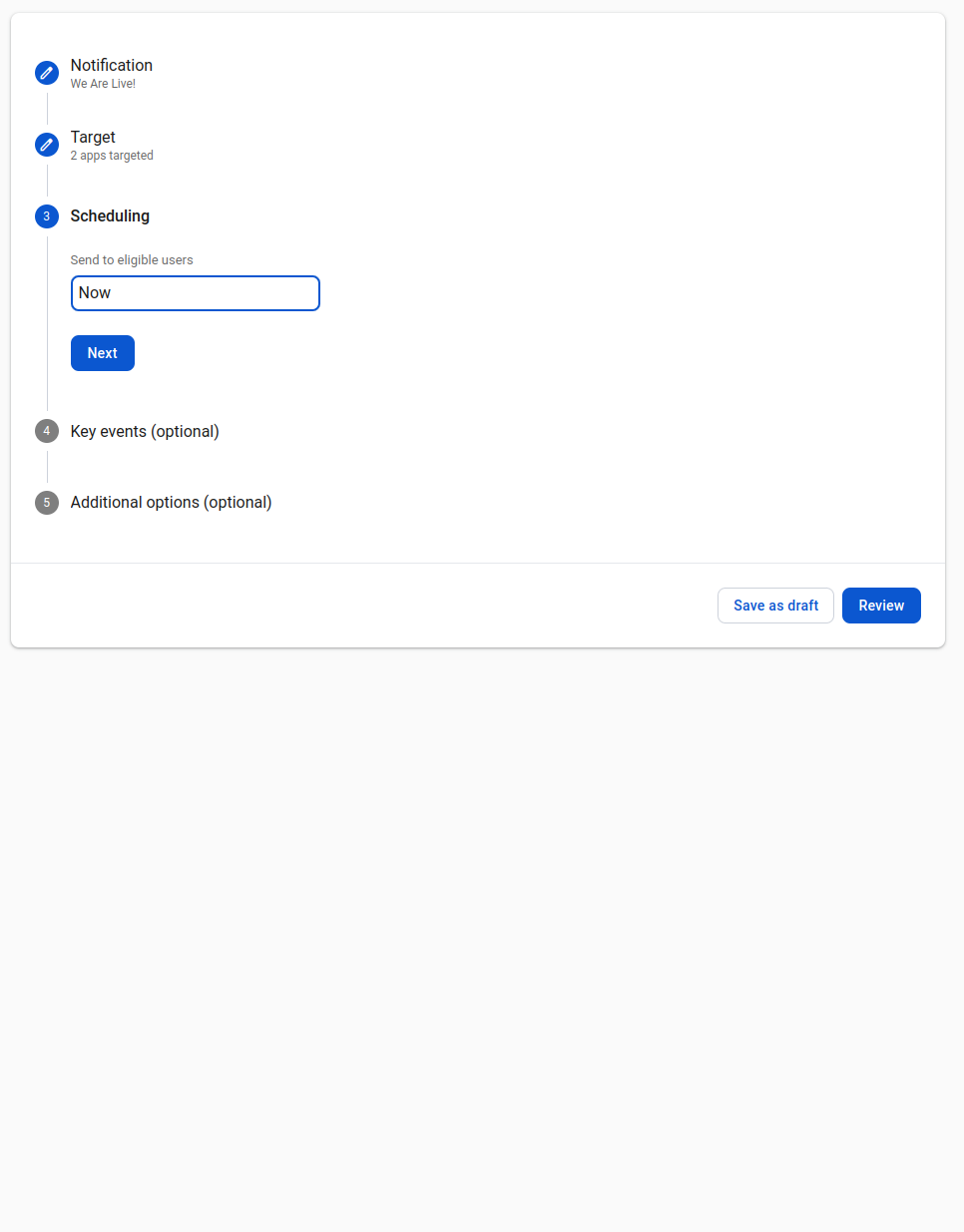Click the Notification step pencil icon

(47, 73)
